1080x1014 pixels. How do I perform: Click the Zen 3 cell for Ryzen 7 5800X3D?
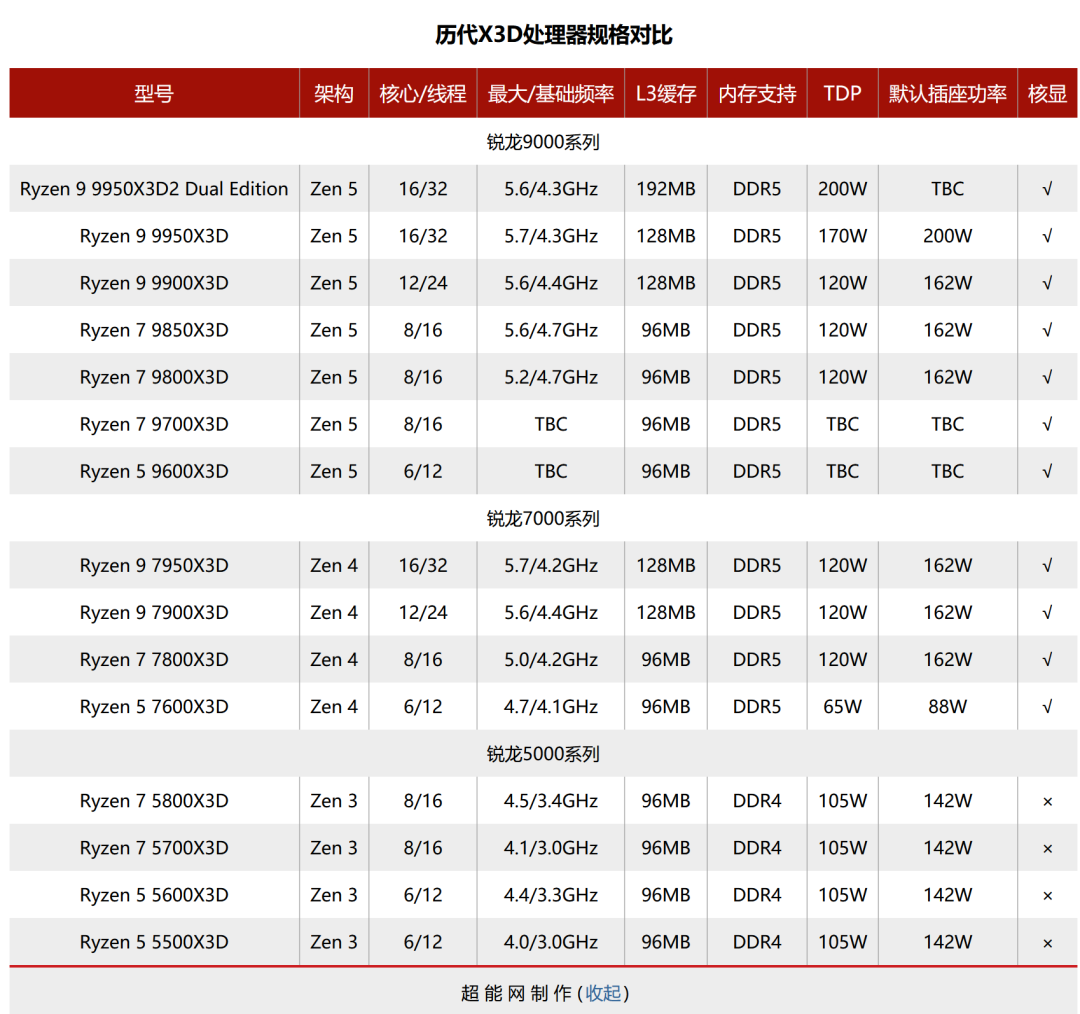click(334, 801)
